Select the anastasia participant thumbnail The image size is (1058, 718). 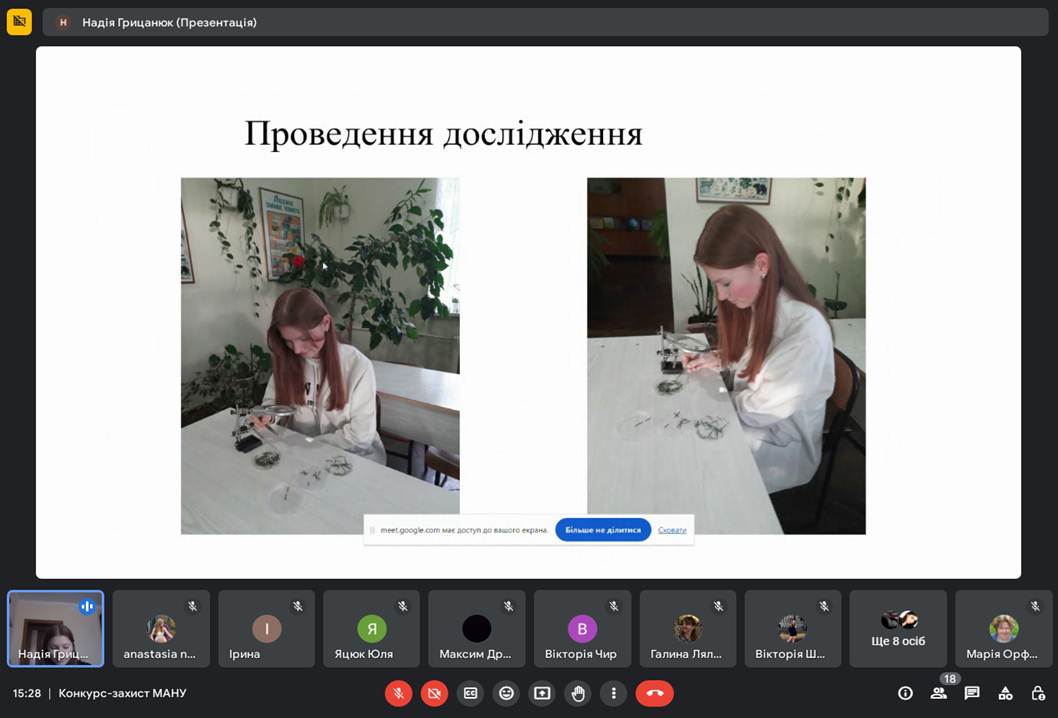point(161,628)
